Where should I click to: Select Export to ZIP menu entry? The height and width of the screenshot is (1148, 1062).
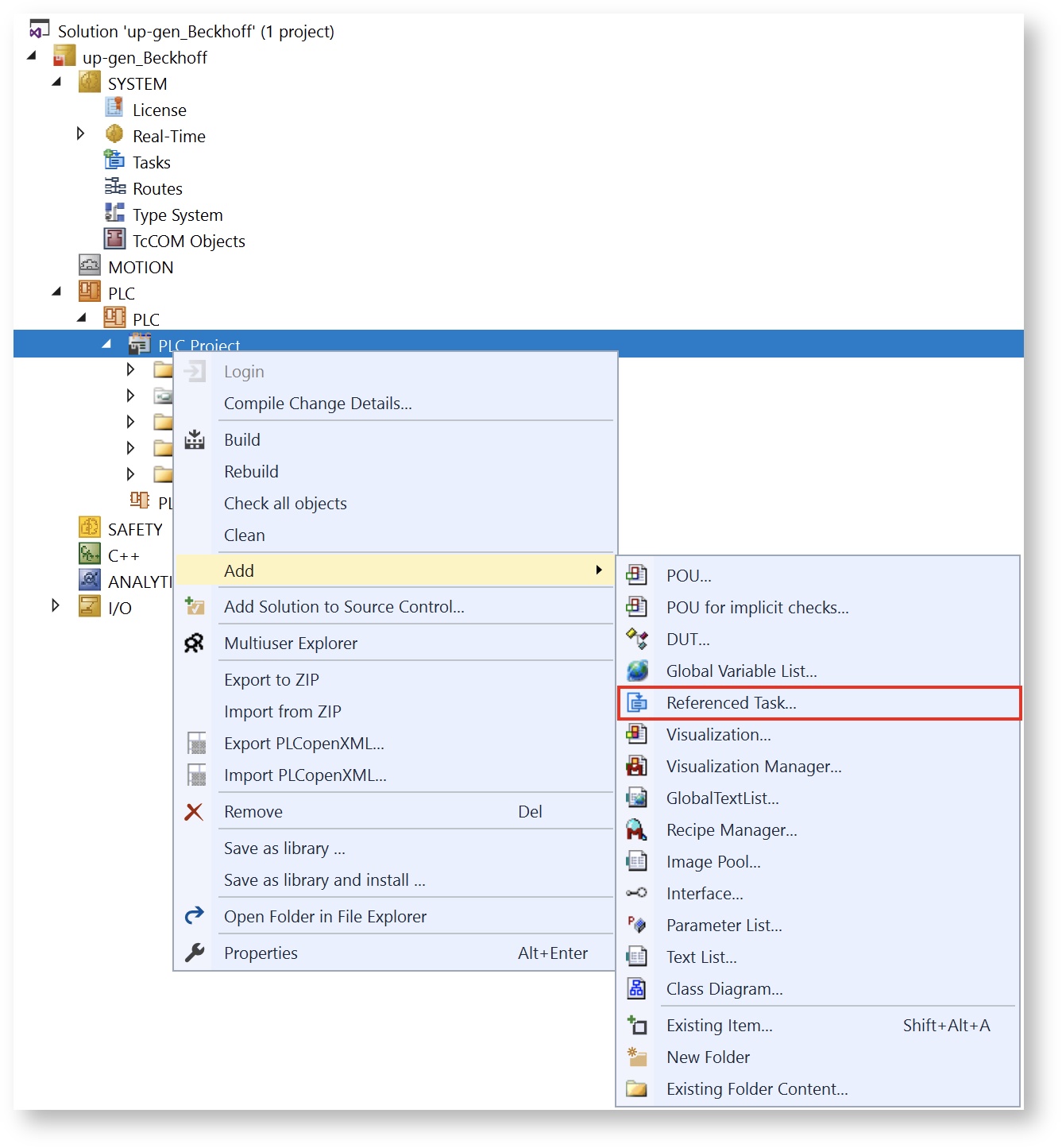click(x=271, y=680)
